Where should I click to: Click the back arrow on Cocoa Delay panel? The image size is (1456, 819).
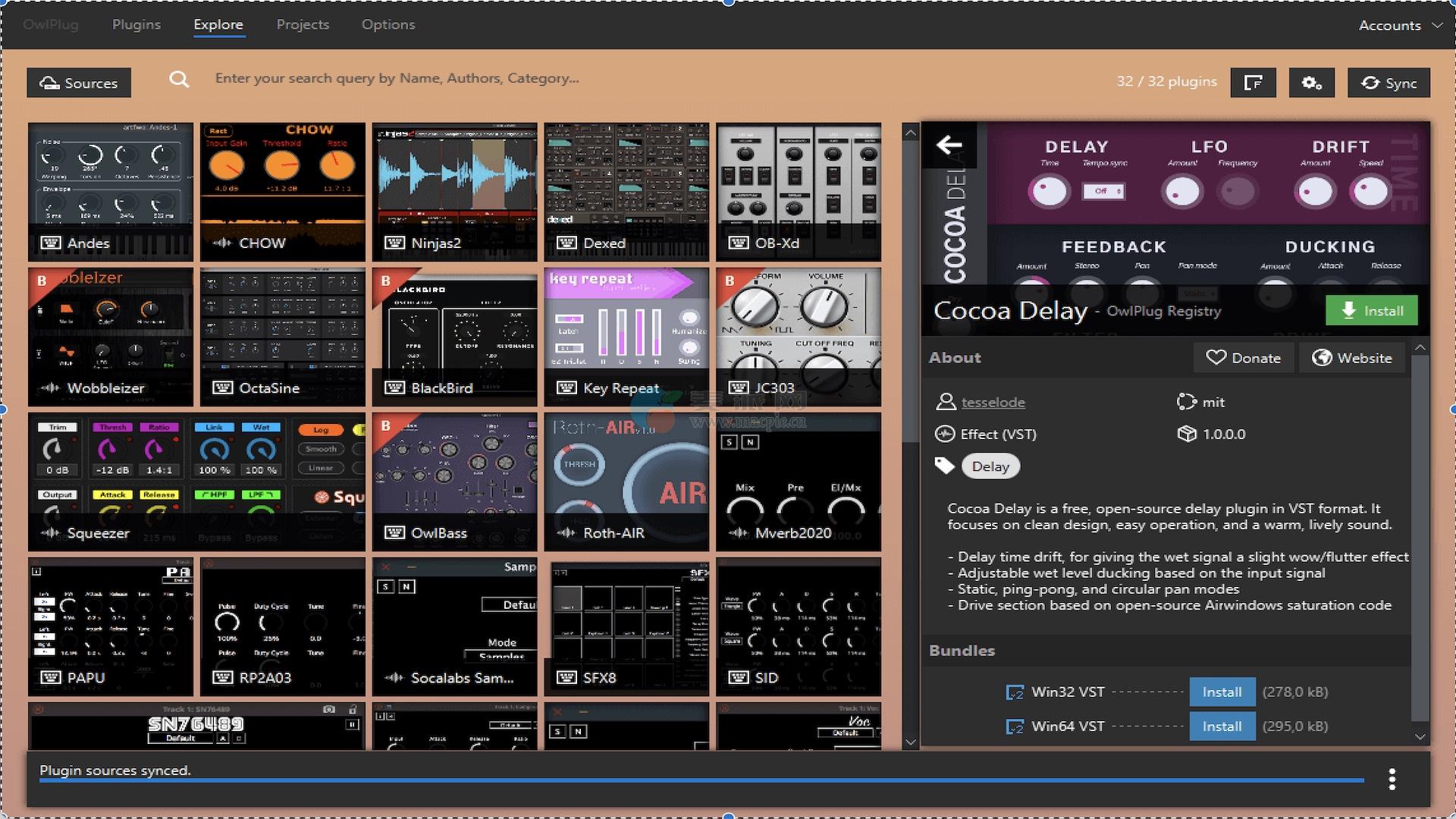(949, 145)
